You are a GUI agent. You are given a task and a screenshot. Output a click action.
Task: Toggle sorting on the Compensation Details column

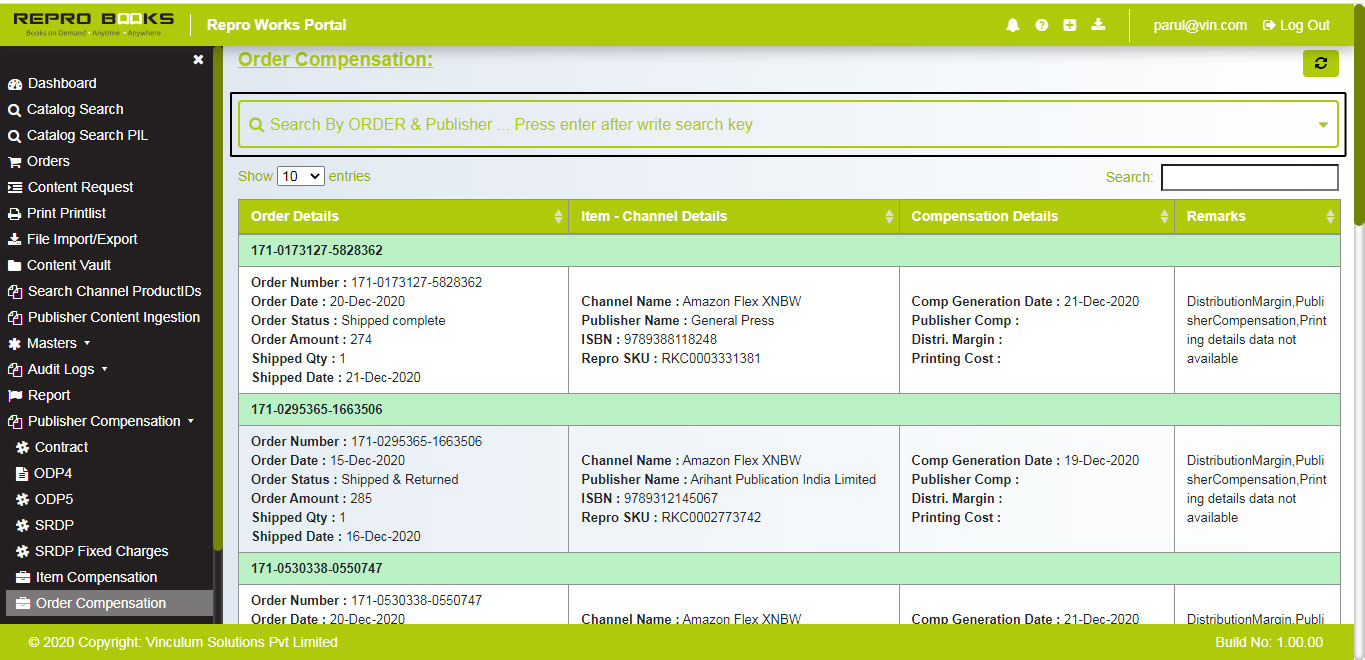point(1163,216)
